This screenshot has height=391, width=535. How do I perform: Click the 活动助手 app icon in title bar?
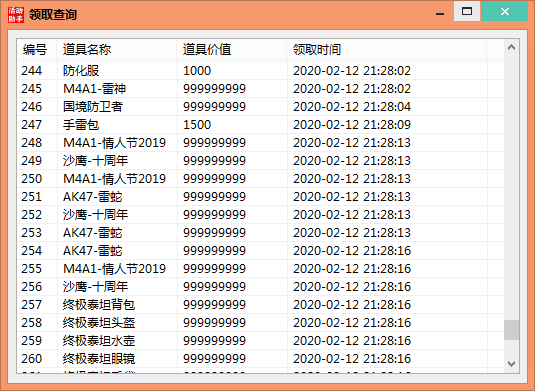coord(16,15)
